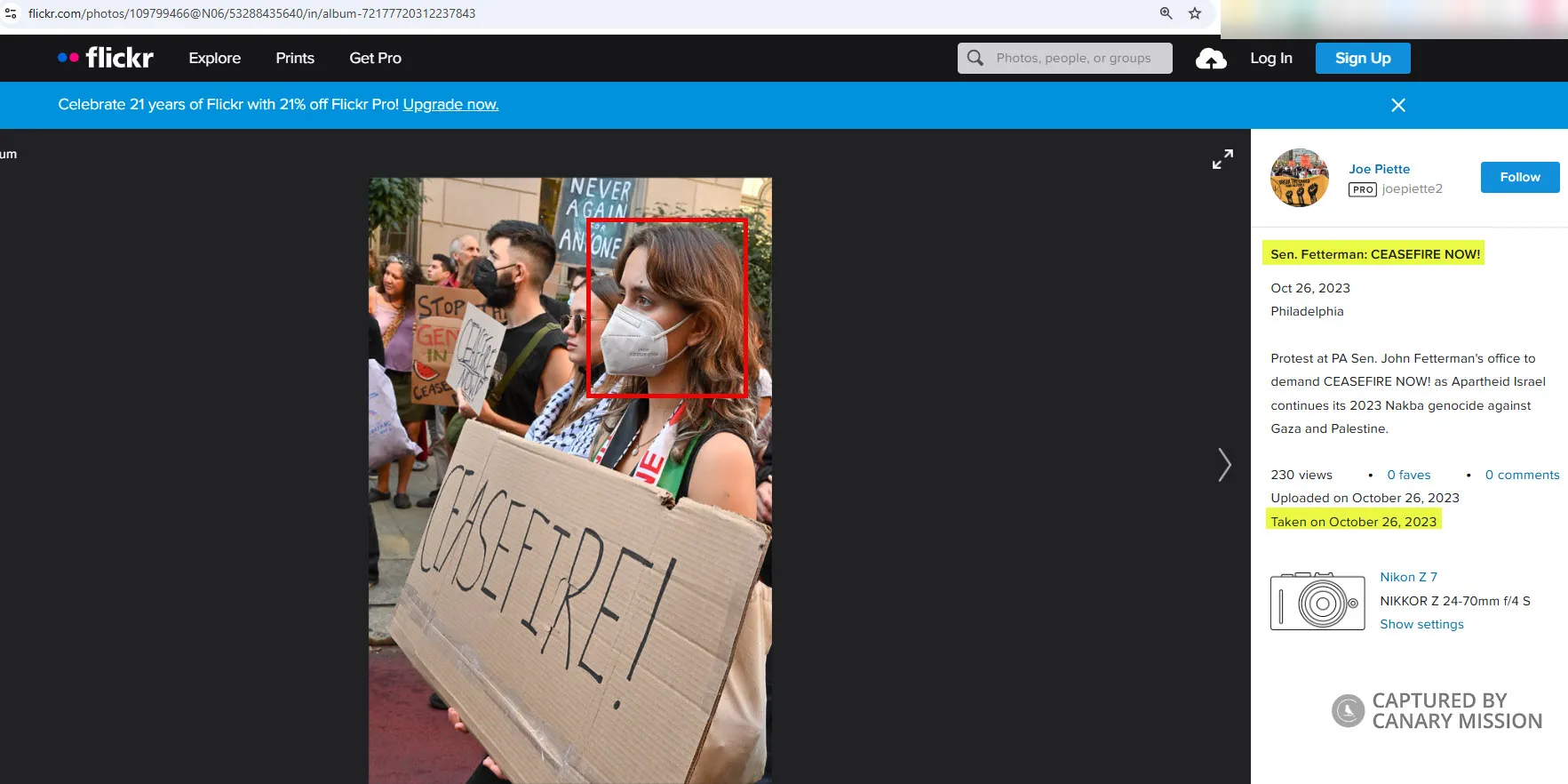Open site information icon in address bar
The width and height of the screenshot is (1568, 784).
click(x=11, y=13)
